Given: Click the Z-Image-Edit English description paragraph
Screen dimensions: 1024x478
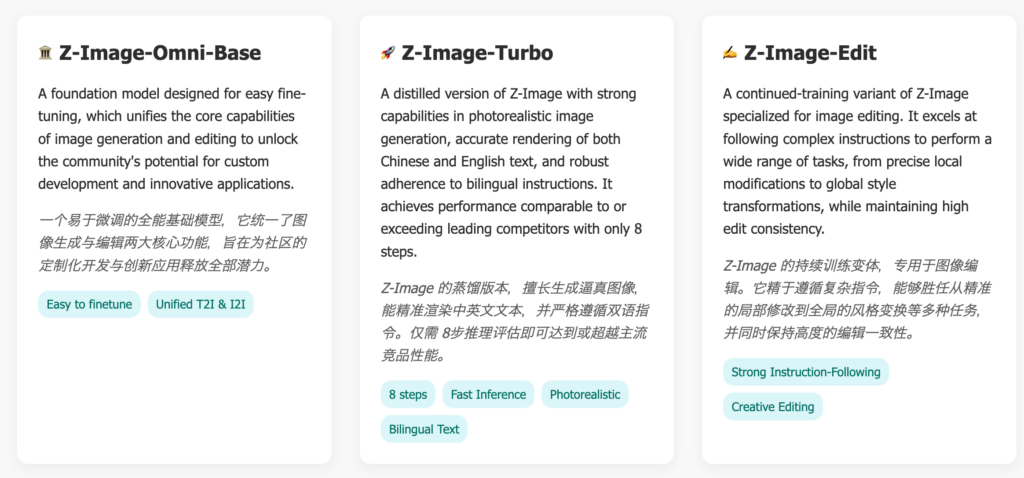Looking at the screenshot, I should click(x=857, y=161).
